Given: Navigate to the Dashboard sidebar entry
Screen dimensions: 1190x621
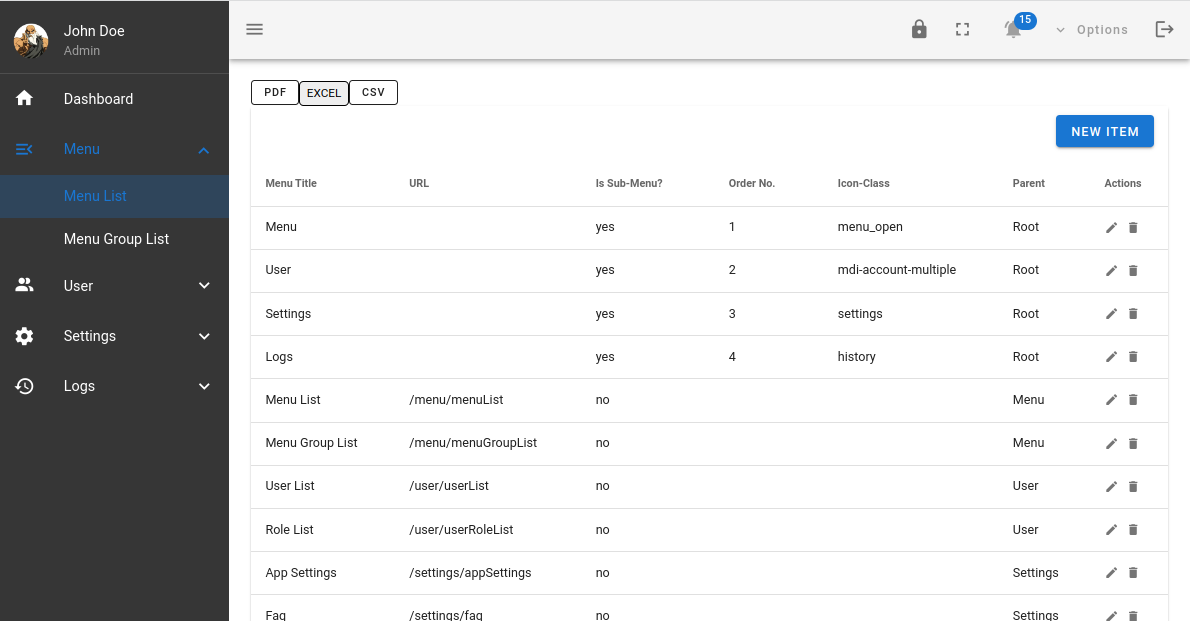Looking at the screenshot, I should tap(98, 98).
